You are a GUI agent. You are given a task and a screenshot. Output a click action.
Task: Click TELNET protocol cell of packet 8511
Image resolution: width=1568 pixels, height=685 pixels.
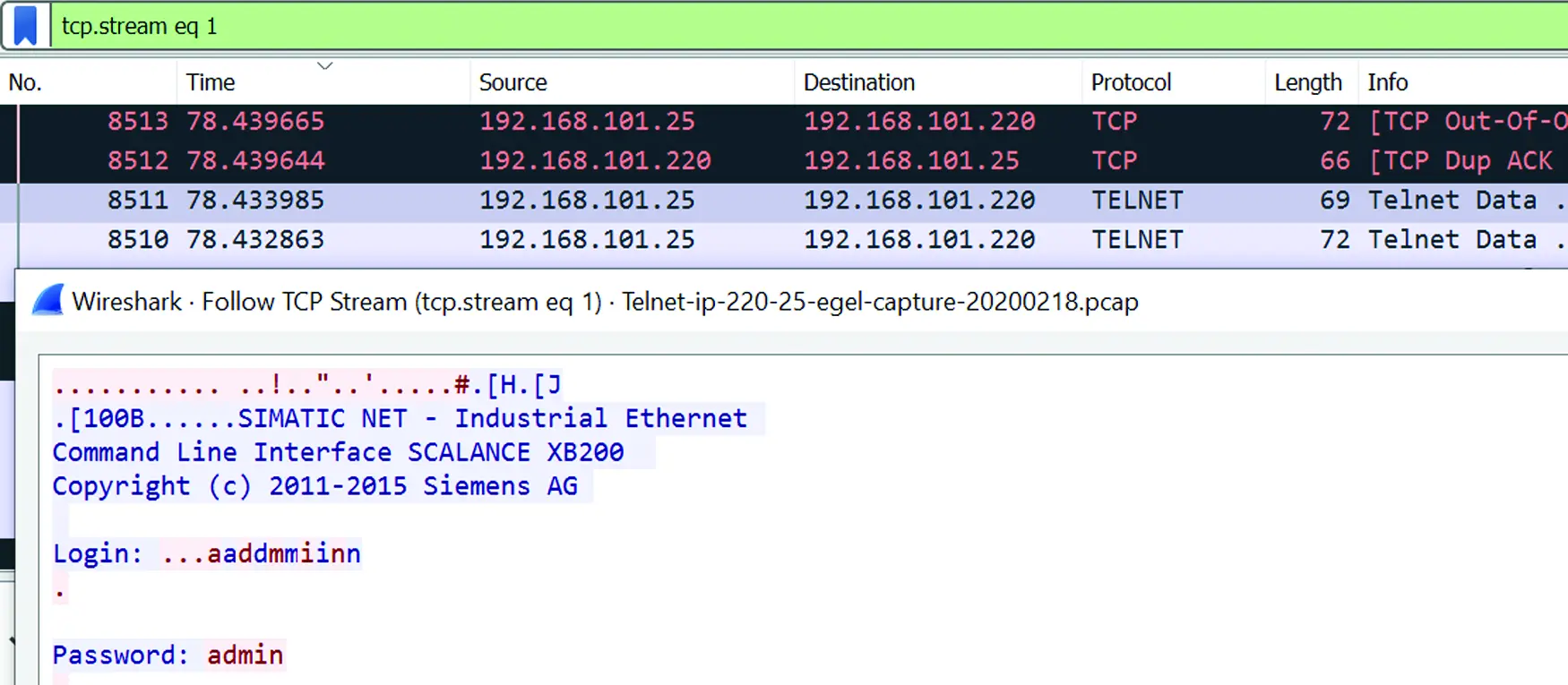tap(1137, 200)
